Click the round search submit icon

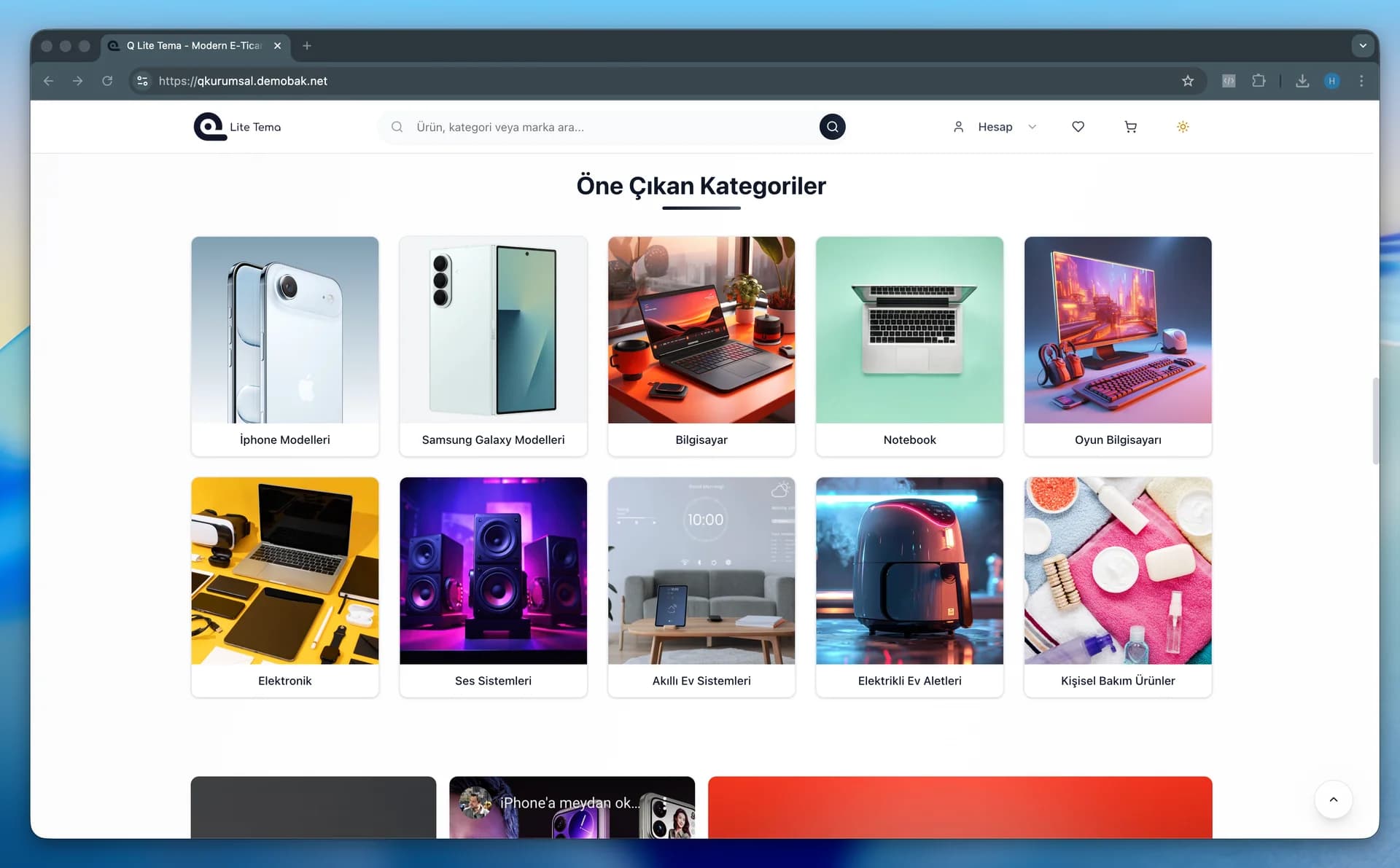[832, 127]
